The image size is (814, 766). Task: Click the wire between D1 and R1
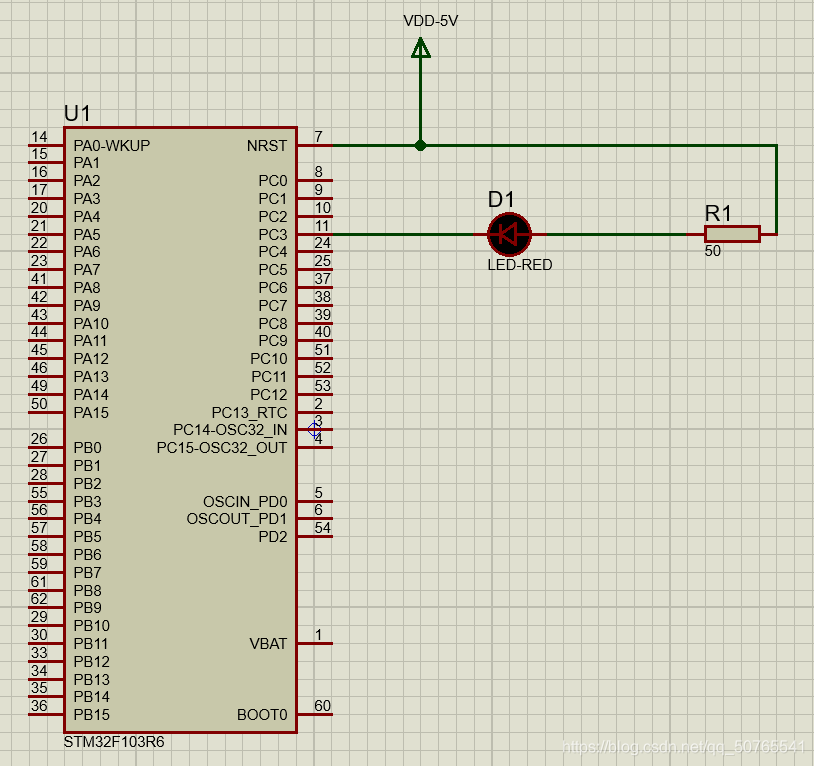(x=616, y=235)
